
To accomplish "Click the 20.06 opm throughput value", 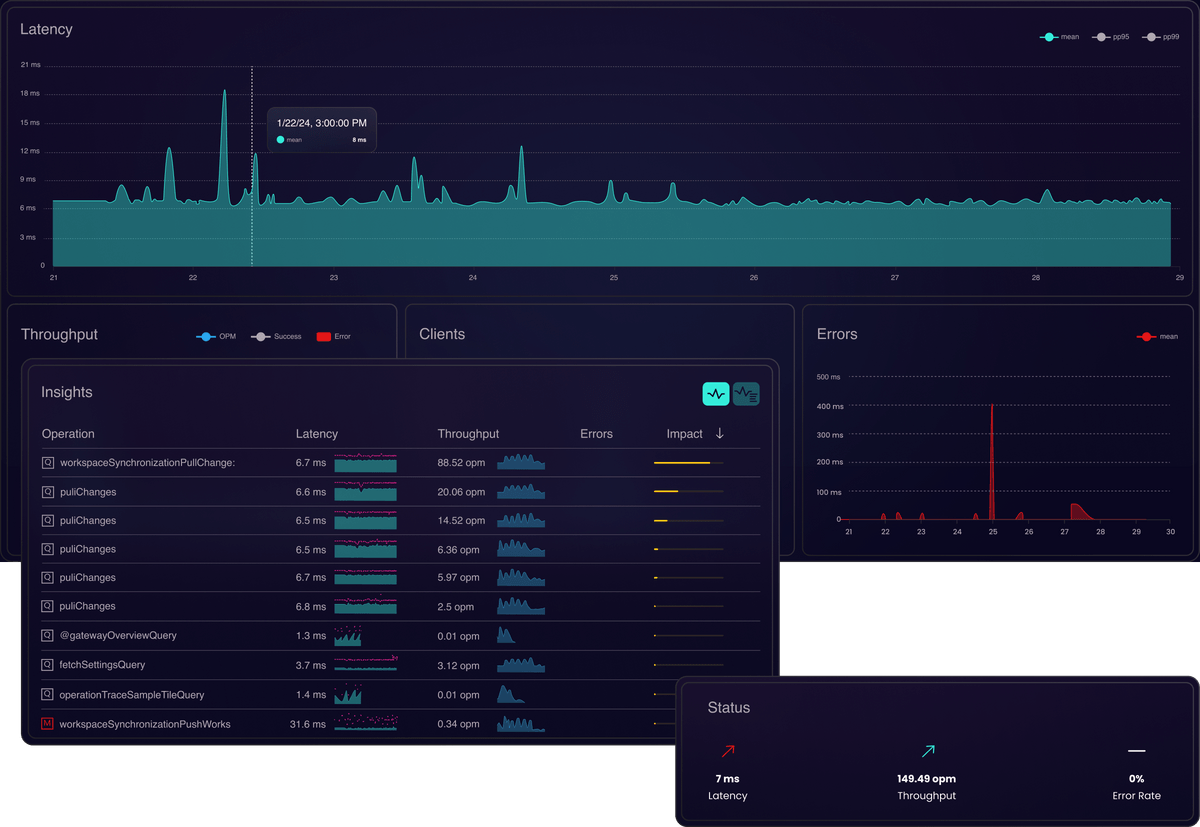I will click(x=461, y=492).
